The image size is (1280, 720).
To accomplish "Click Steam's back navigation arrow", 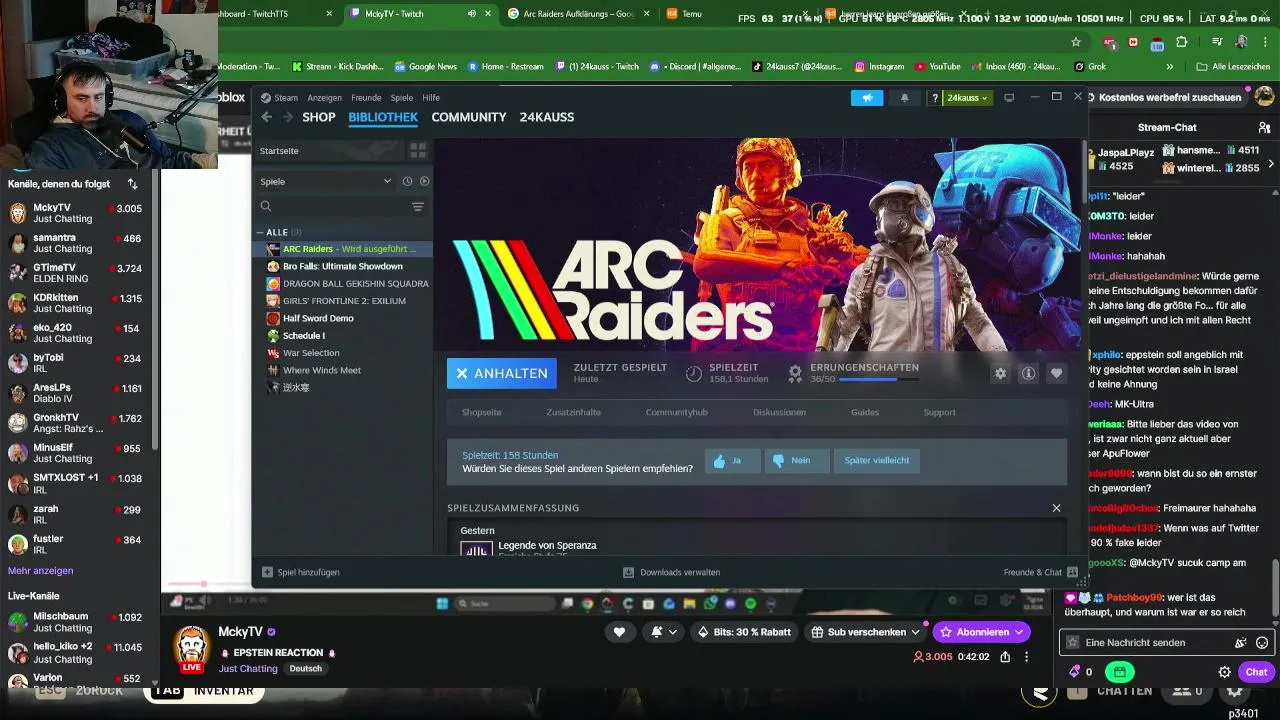I will [267, 117].
